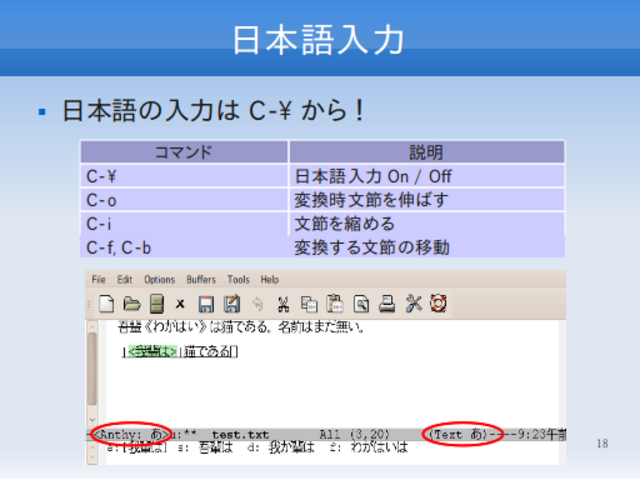This screenshot has width=640, height=480.
Task: Open the File menu
Action: [x=98, y=280]
